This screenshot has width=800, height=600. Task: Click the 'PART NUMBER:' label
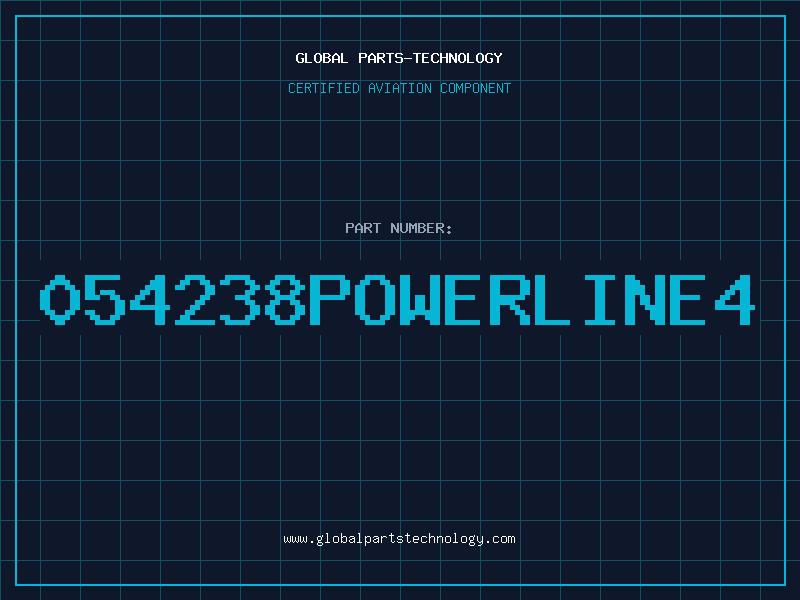[398, 228]
